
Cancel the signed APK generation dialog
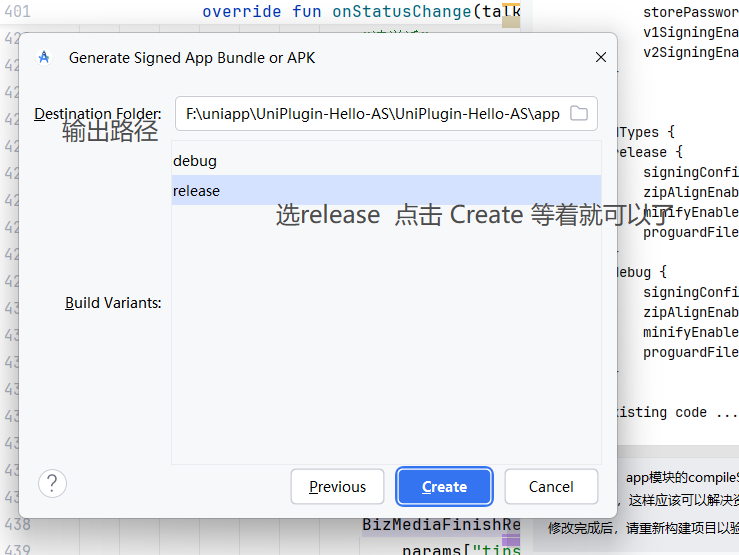click(551, 487)
